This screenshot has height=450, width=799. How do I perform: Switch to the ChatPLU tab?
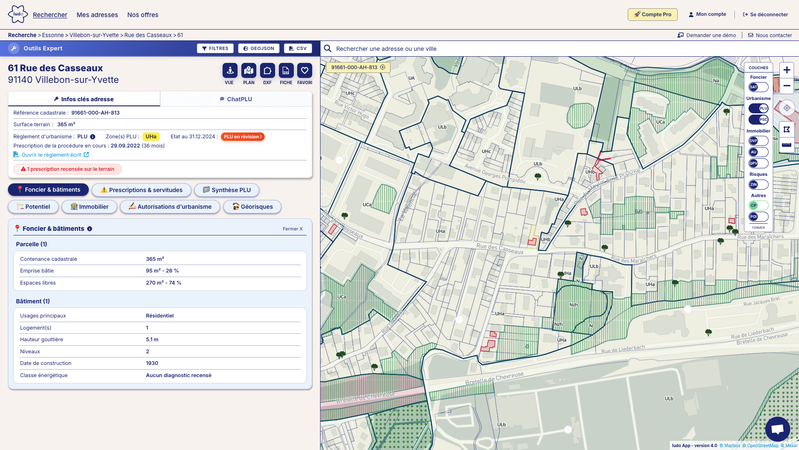(x=236, y=99)
